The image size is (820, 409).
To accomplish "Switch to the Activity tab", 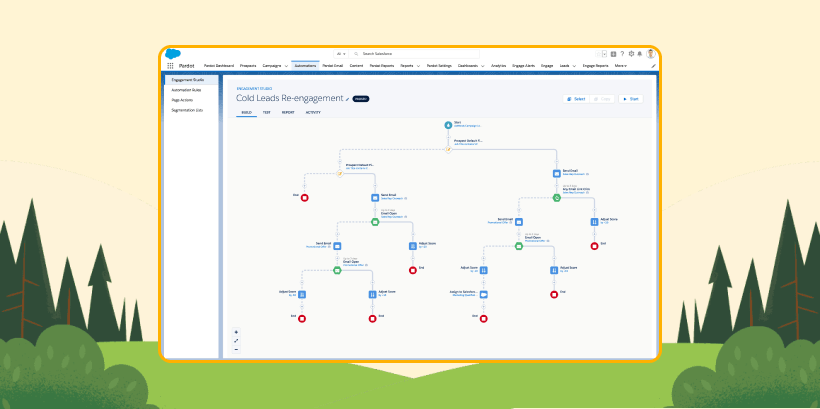I will (x=313, y=113).
